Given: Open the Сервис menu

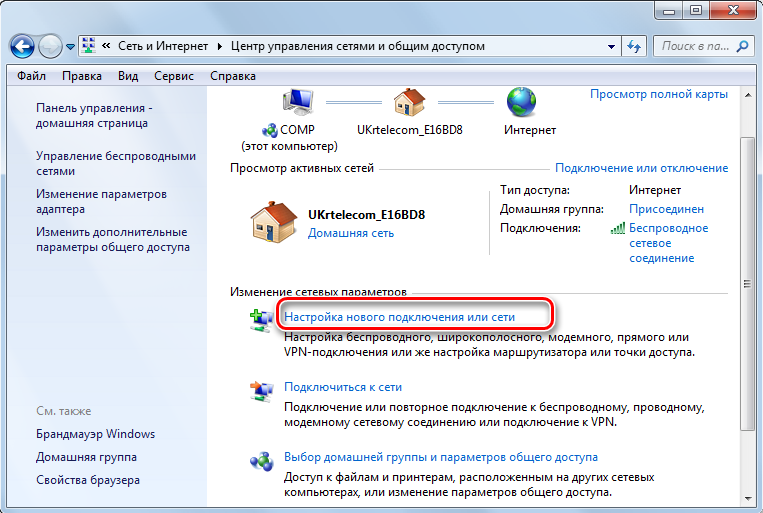Looking at the screenshot, I should [174, 76].
